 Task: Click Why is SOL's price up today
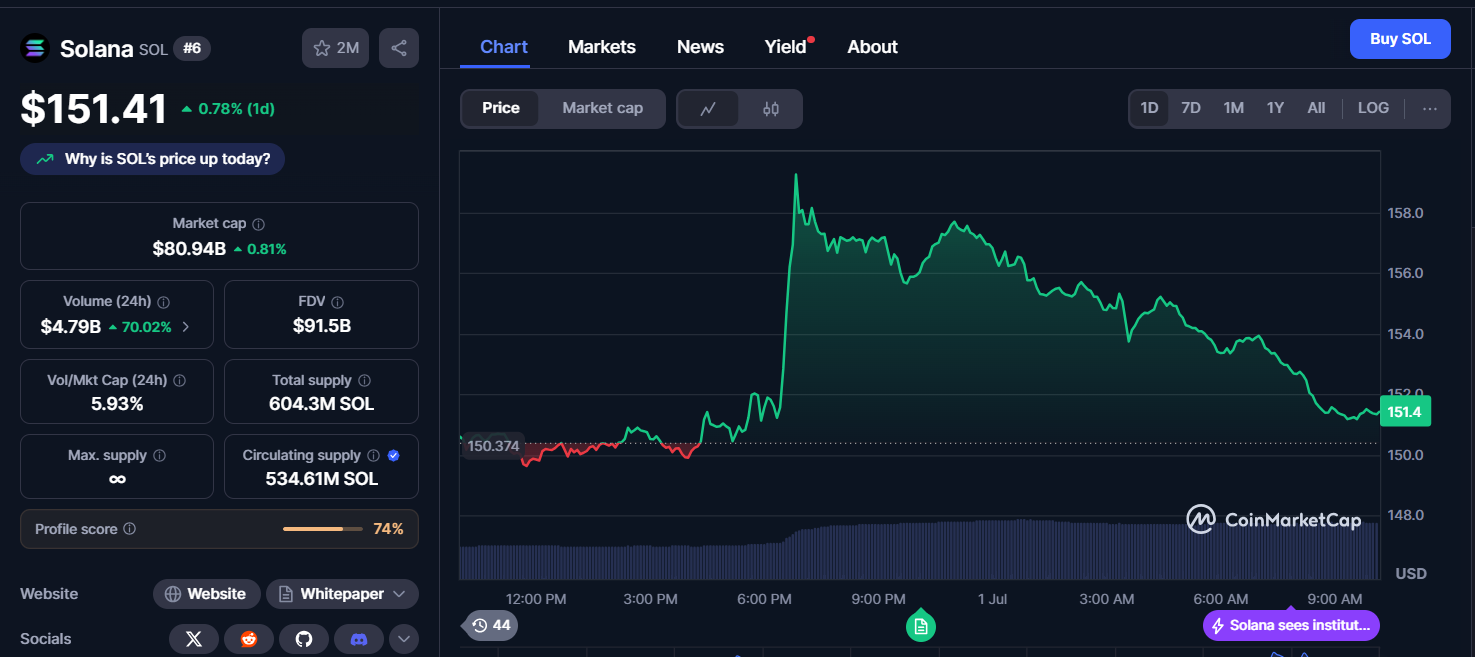[152, 159]
